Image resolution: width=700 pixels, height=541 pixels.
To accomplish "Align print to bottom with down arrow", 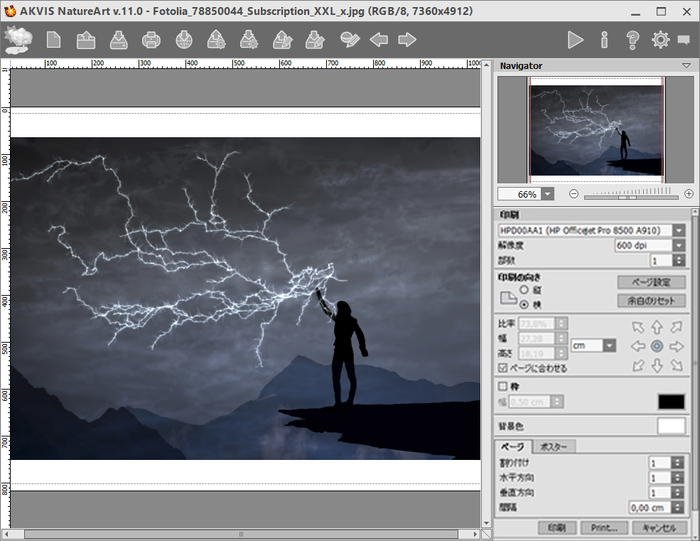I will point(657,365).
